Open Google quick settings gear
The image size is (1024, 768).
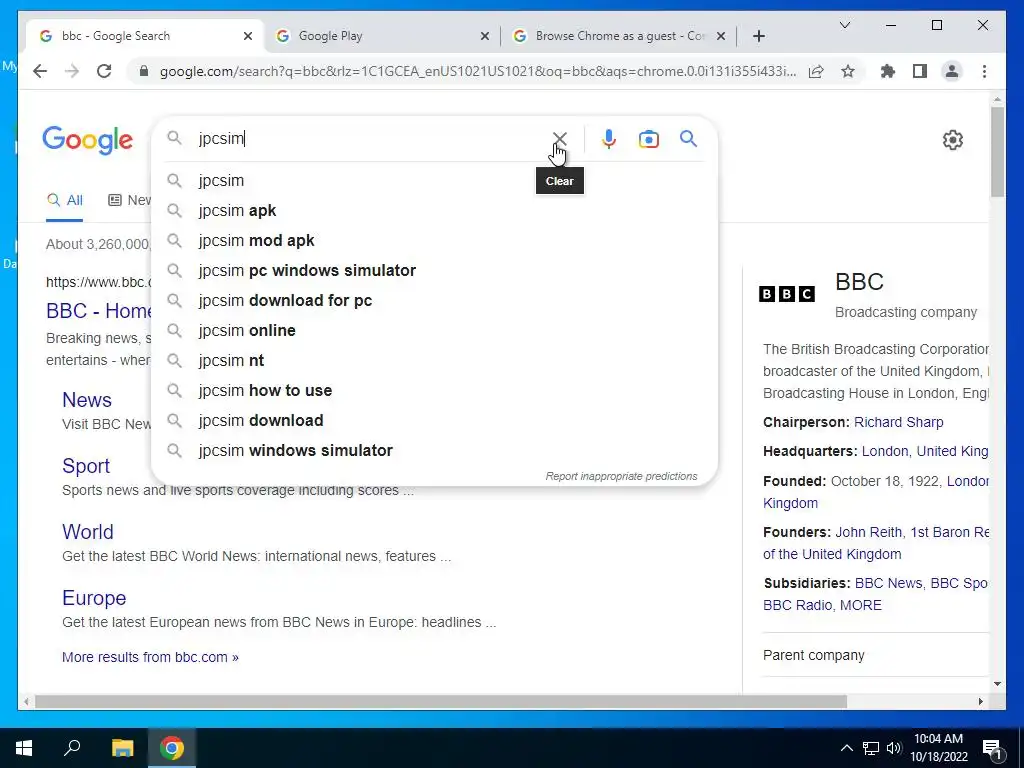coord(953,140)
